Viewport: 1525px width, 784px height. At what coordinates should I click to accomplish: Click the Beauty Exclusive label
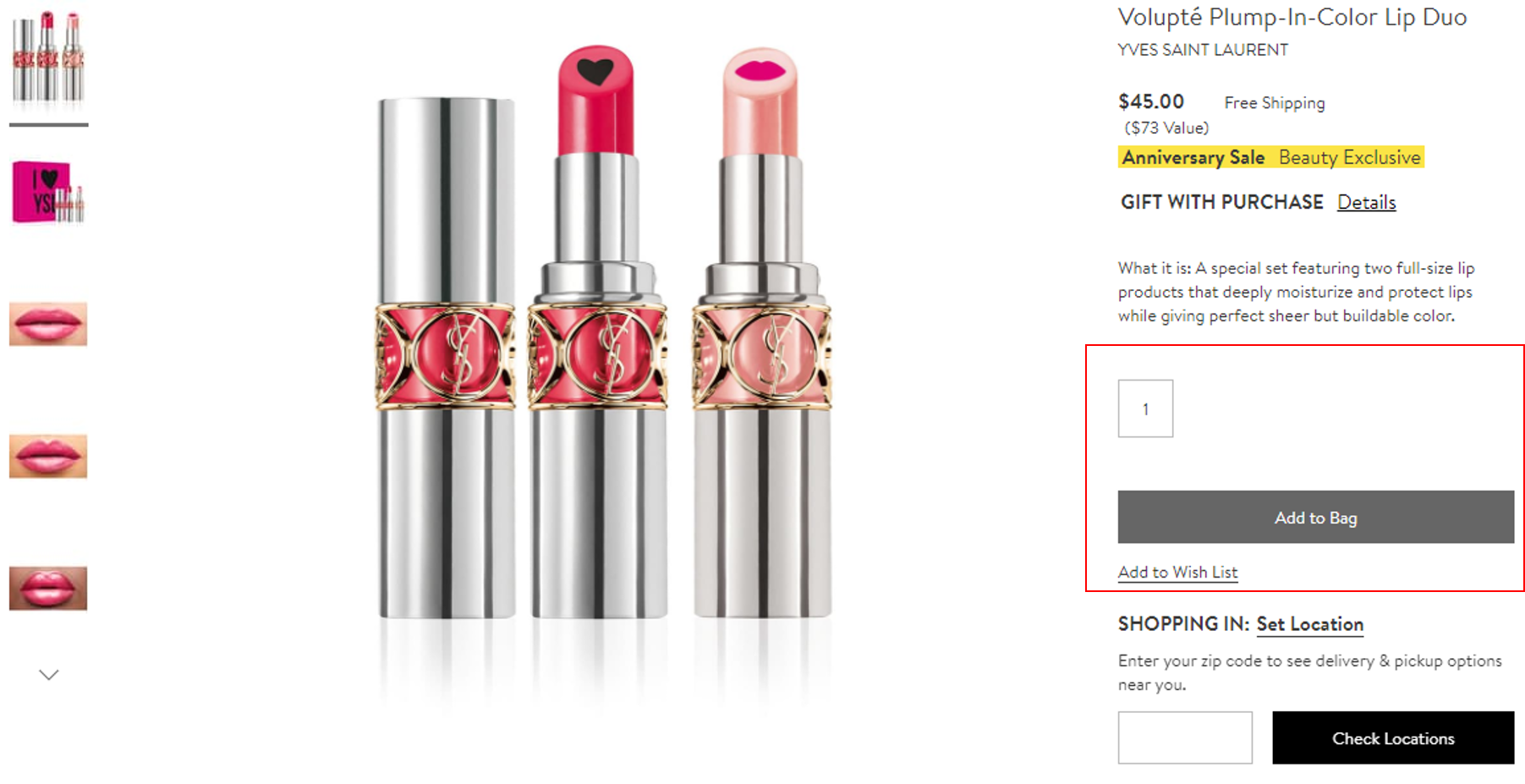pos(1349,157)
